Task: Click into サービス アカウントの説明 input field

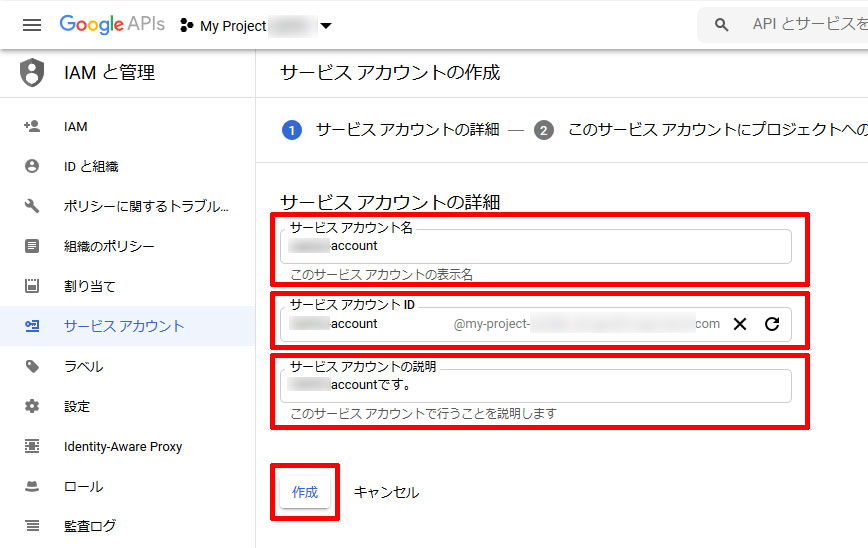Action: [x=535, y=386]
